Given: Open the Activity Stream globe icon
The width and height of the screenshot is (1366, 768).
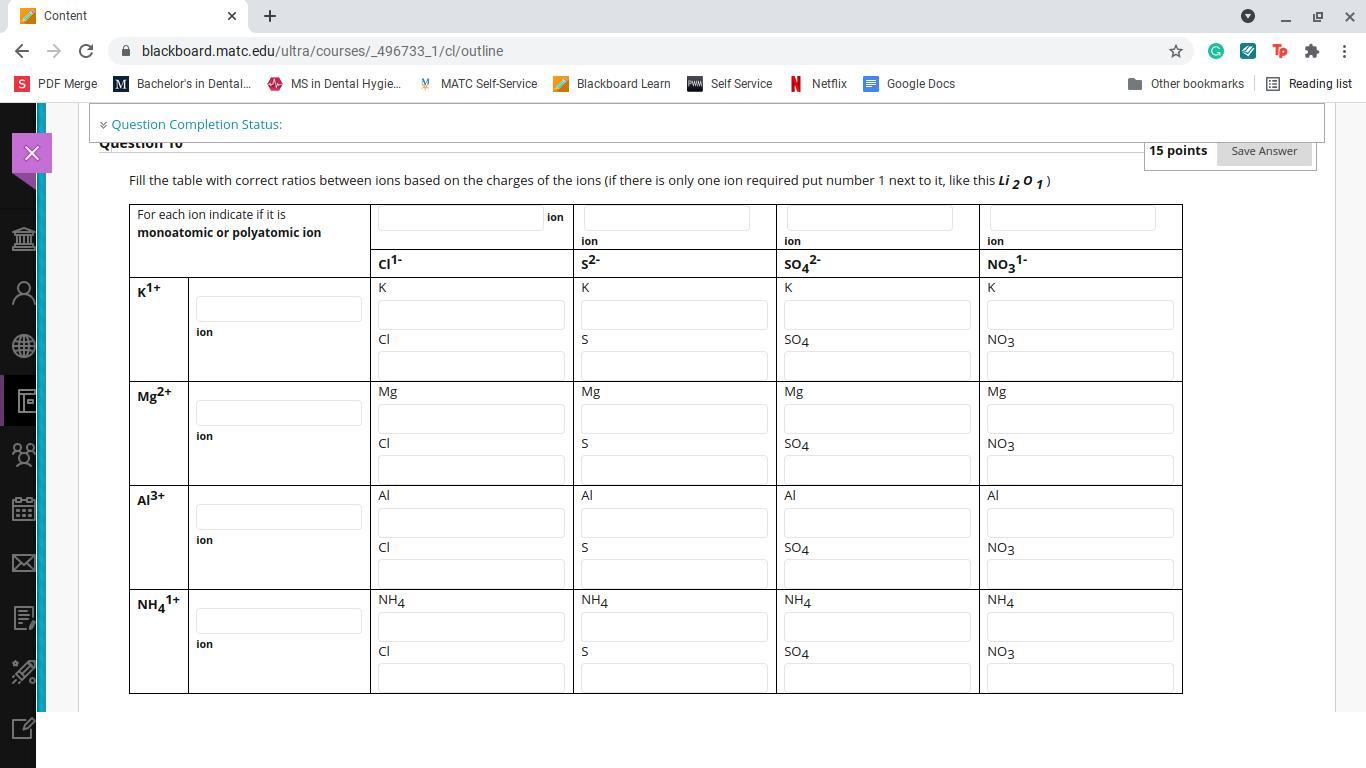Looking at the screenshot, I should point(23,346).
